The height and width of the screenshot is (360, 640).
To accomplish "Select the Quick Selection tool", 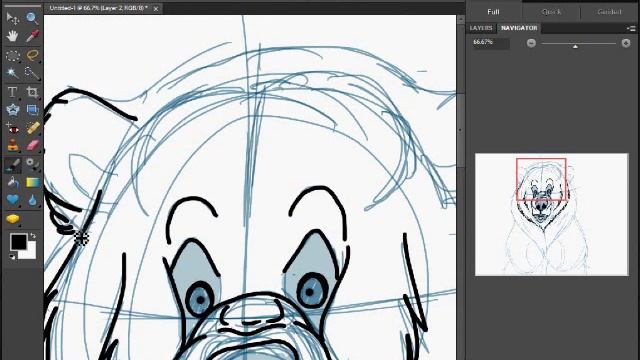I will click(32, 73).
